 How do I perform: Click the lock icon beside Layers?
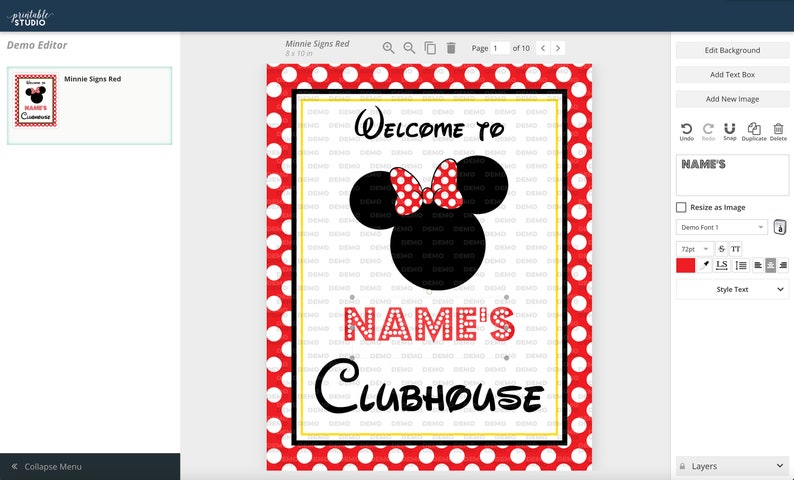pyautogui.click(x=682, y=466)
